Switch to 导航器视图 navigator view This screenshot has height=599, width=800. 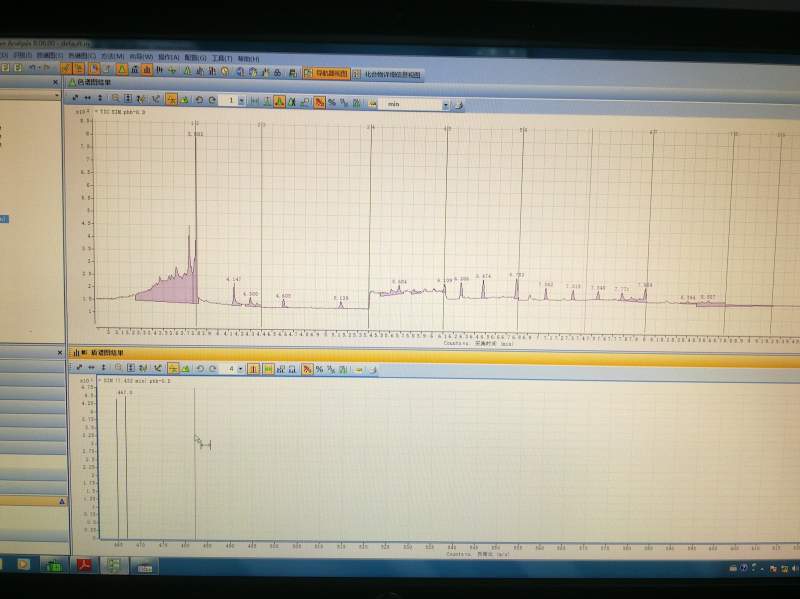point(327,73)
